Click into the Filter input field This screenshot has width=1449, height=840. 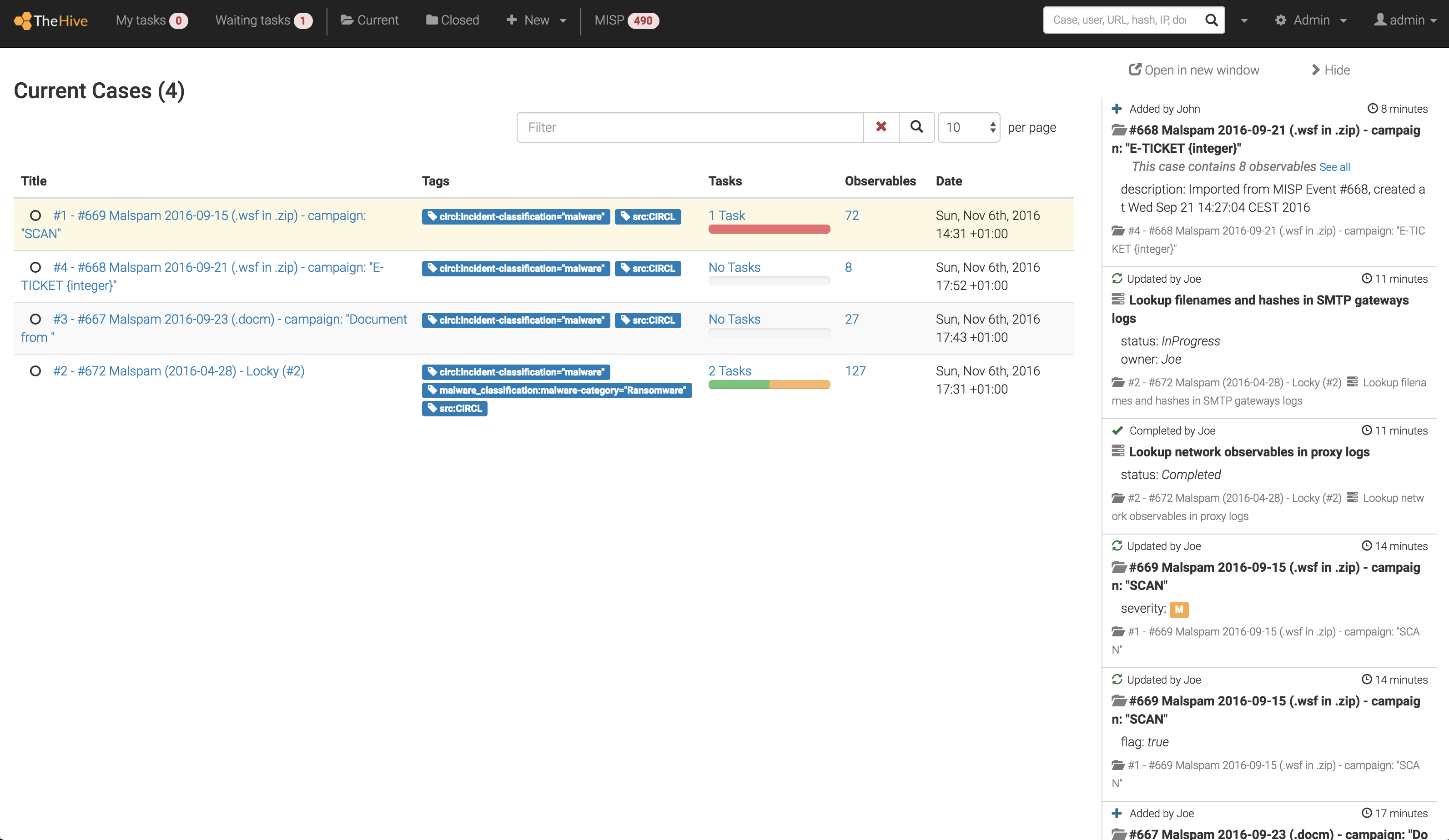(689, 127)
